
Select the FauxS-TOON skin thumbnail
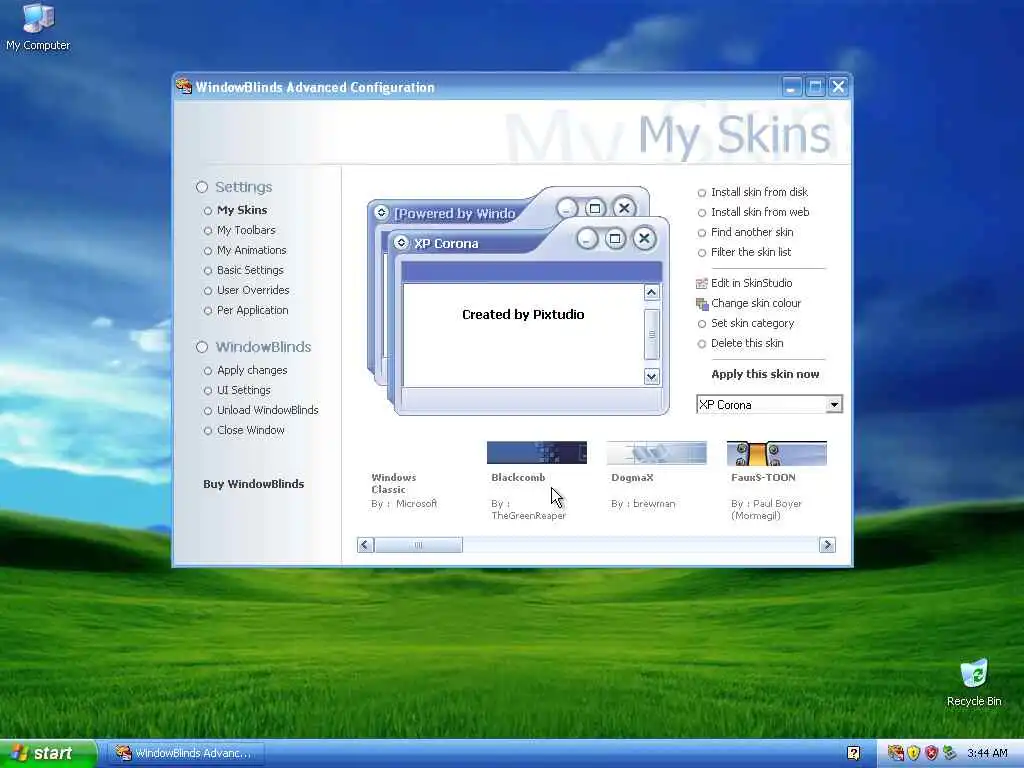(x=776, y=453)
